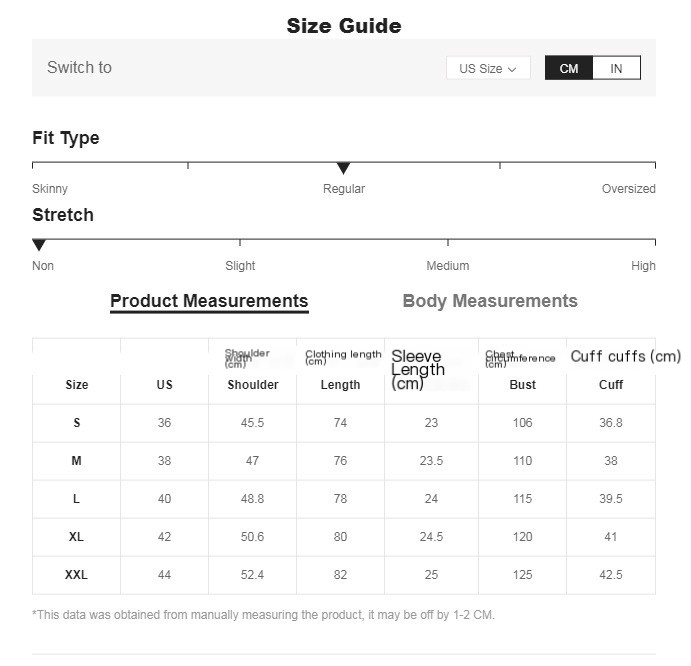Click the Stretch scale triangle marker
Viewport: 691px width, 666px height.
(x=39, y=245)
